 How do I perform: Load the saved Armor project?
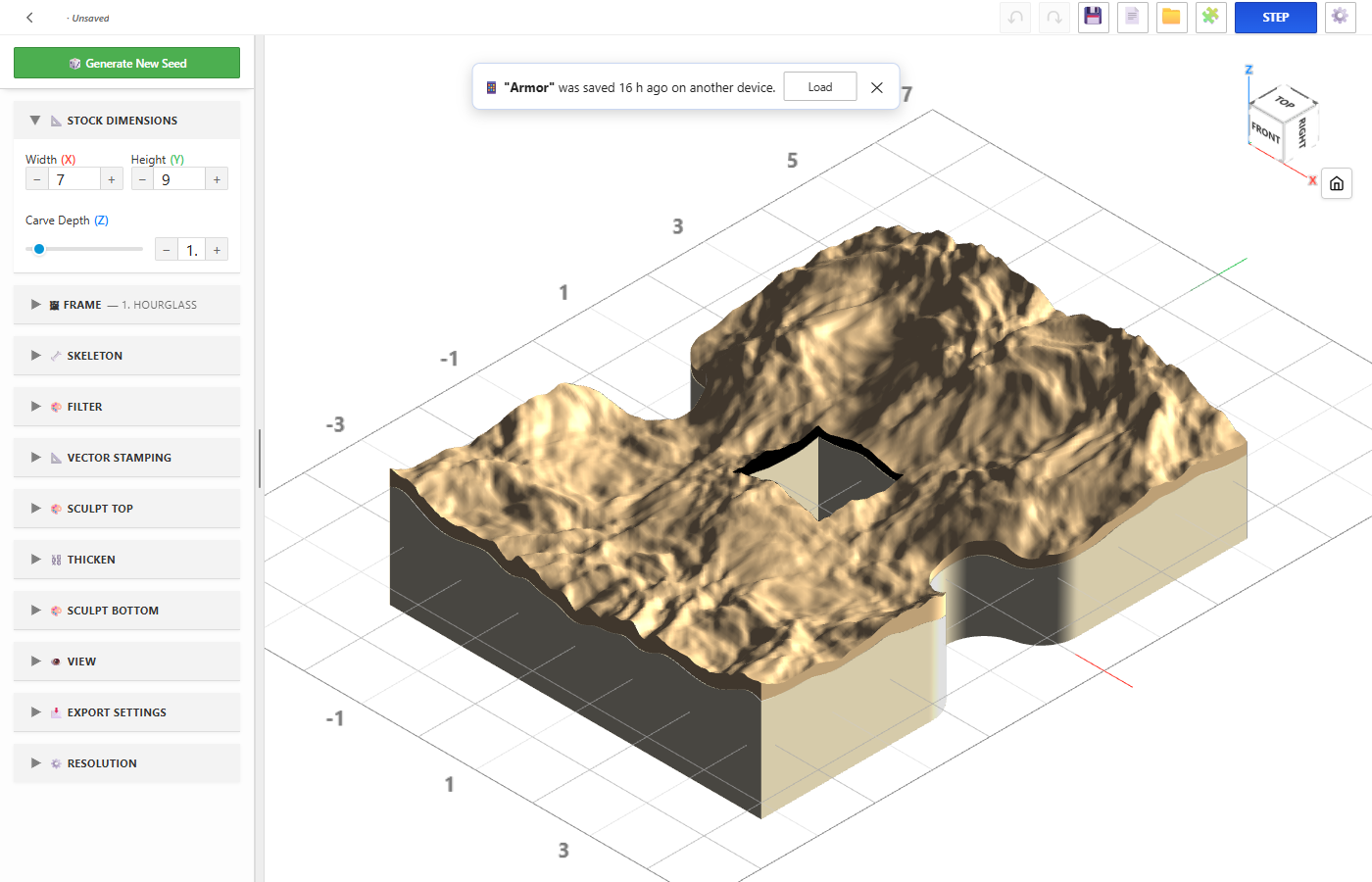point(820,87)
